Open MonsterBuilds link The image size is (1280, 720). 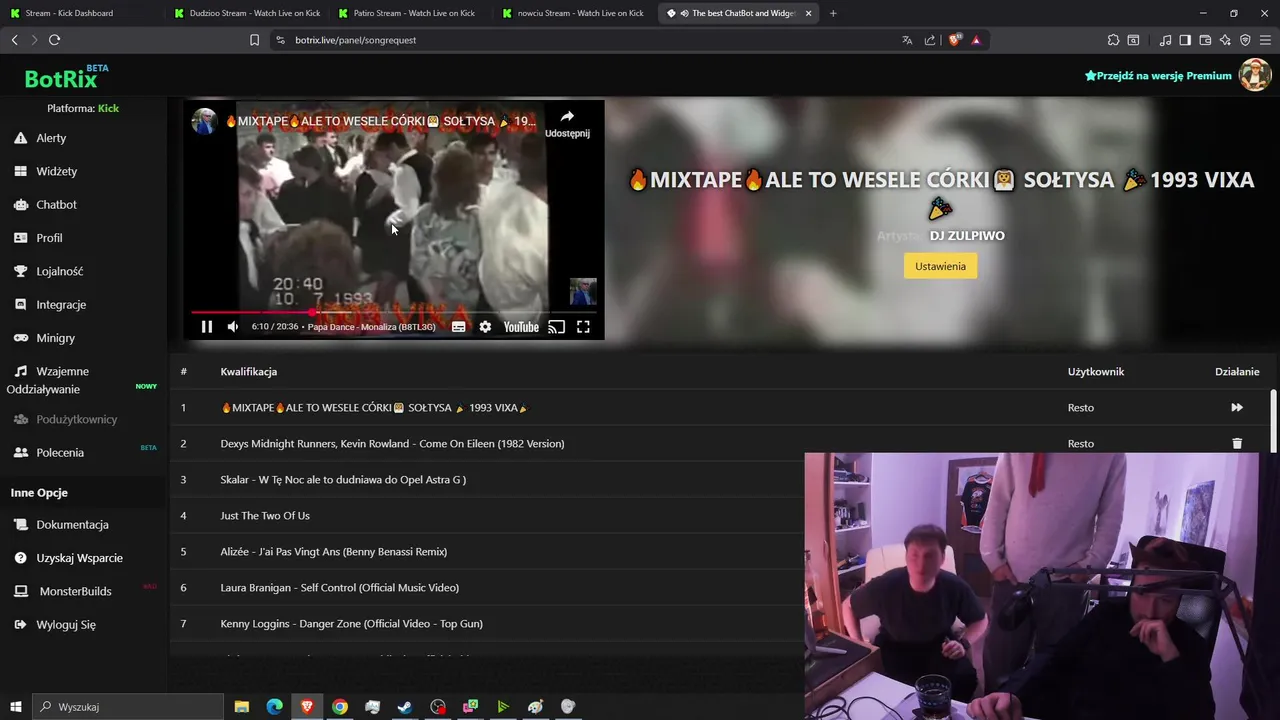coord(75,591)
